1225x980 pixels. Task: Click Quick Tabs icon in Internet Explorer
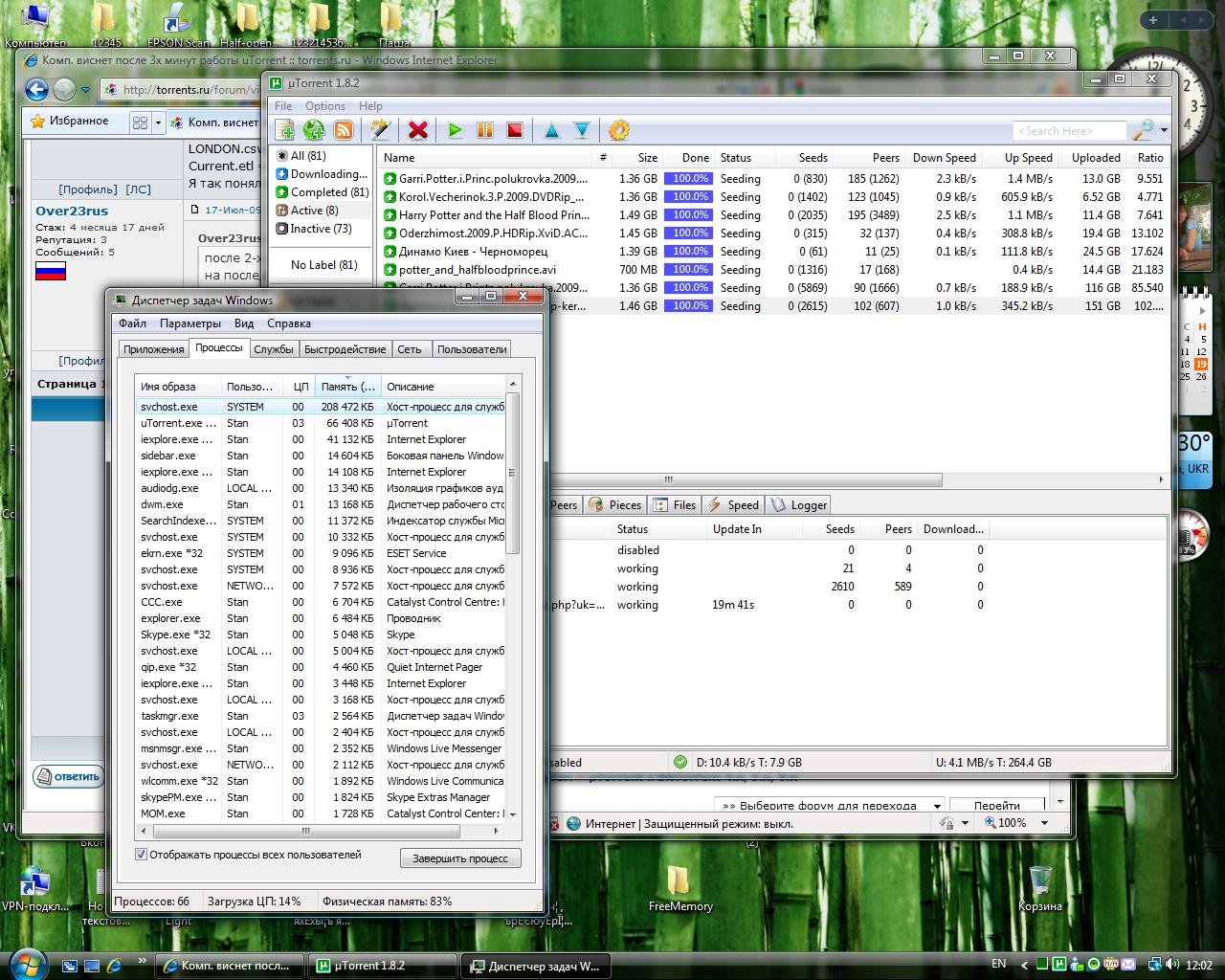click(140, 122)
